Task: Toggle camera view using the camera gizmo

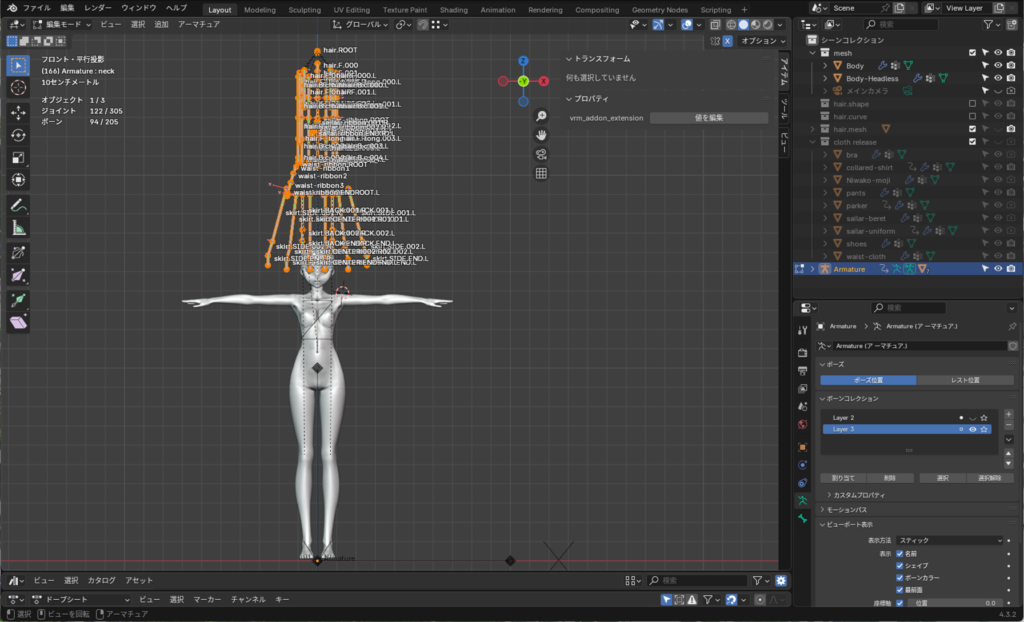Action: [x=541, y=154]
